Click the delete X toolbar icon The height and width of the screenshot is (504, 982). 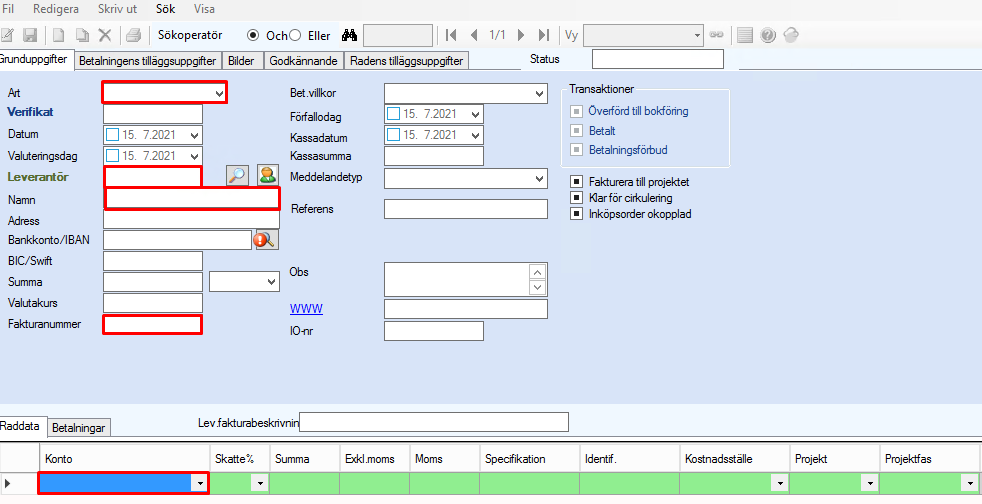click(104, 35)
